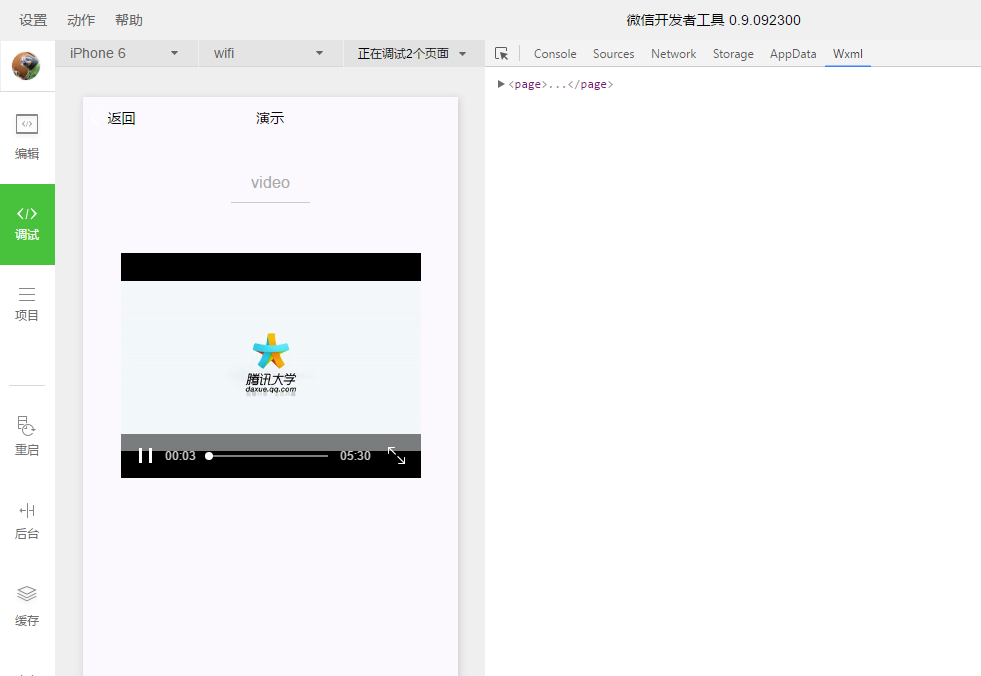Image resolution: width=981 pixels, height=676 pixels.
Task: Activate the element inspector picker icon
Action: pos(501,54)
